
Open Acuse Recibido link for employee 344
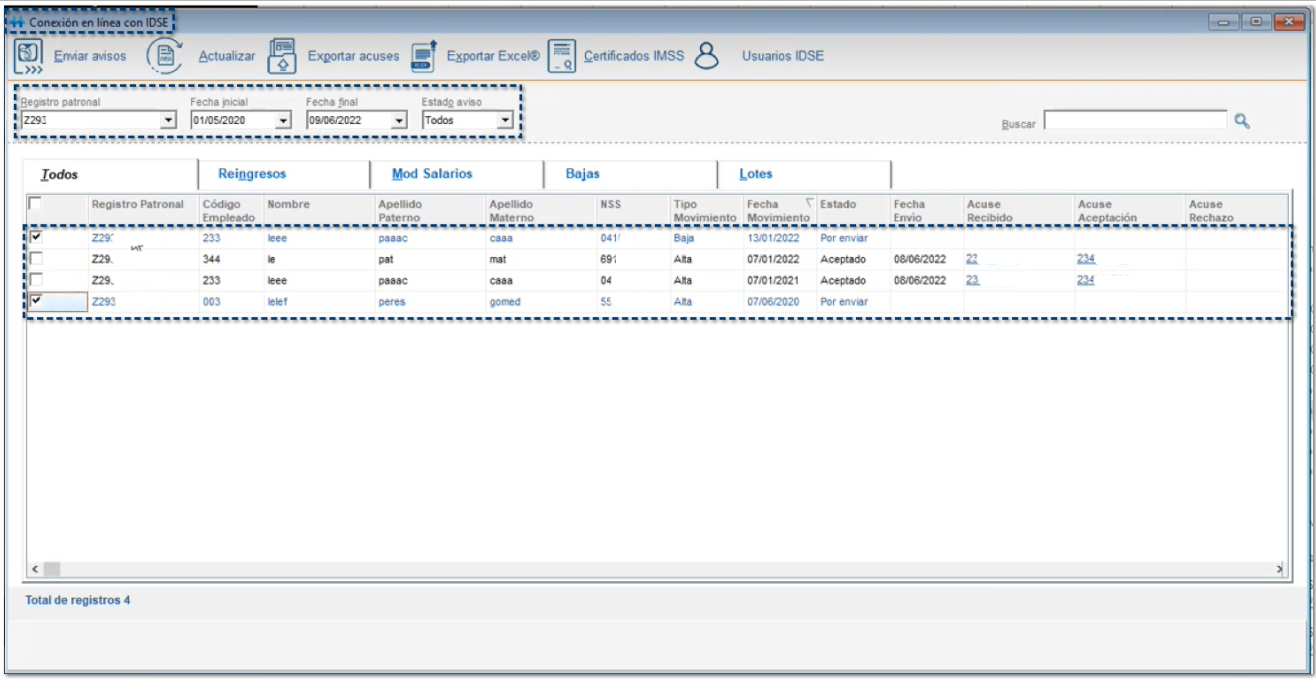click(x=973, y=259)
